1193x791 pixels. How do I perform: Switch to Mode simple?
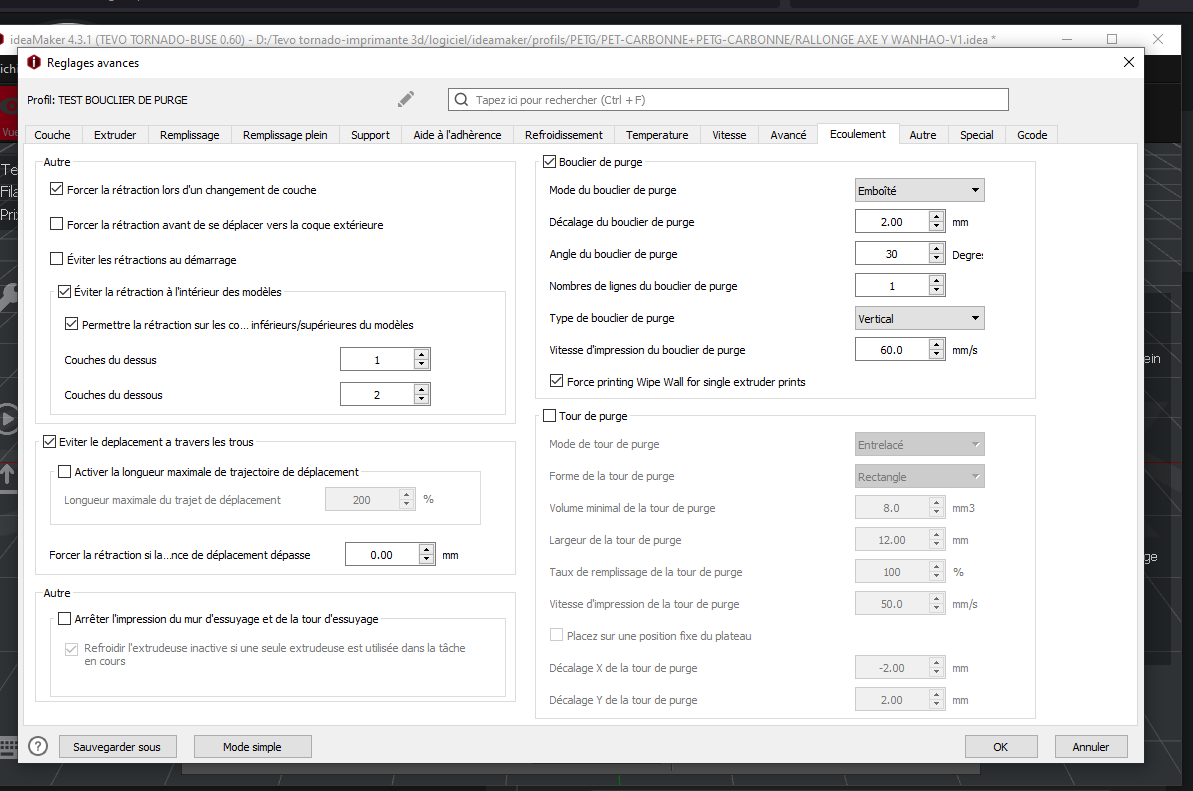253,747
